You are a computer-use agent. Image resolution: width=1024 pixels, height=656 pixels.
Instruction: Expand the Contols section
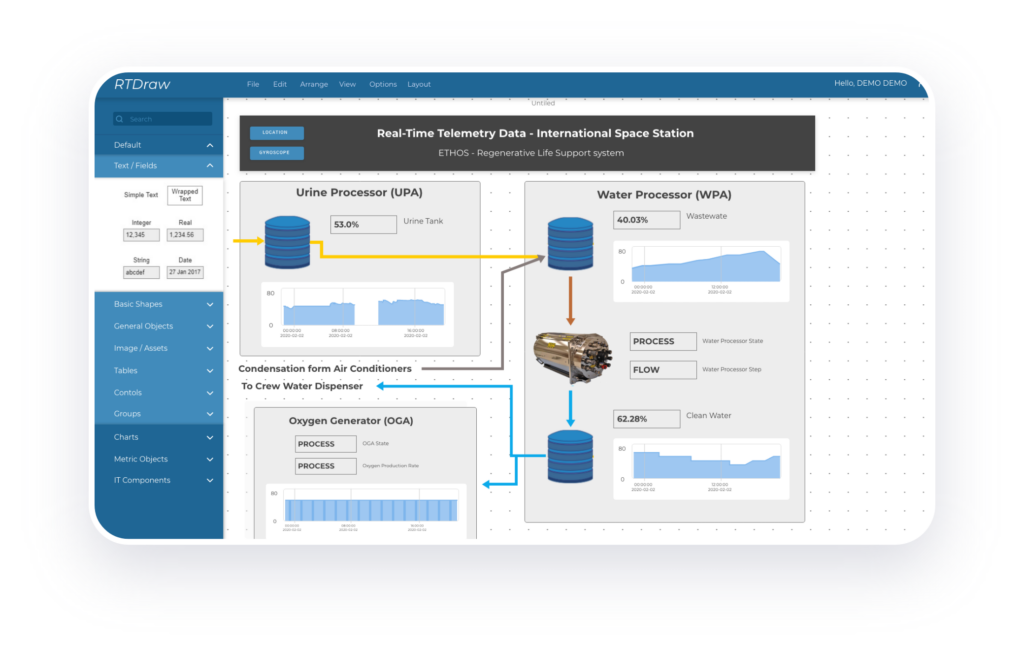(x=159, y=393)
